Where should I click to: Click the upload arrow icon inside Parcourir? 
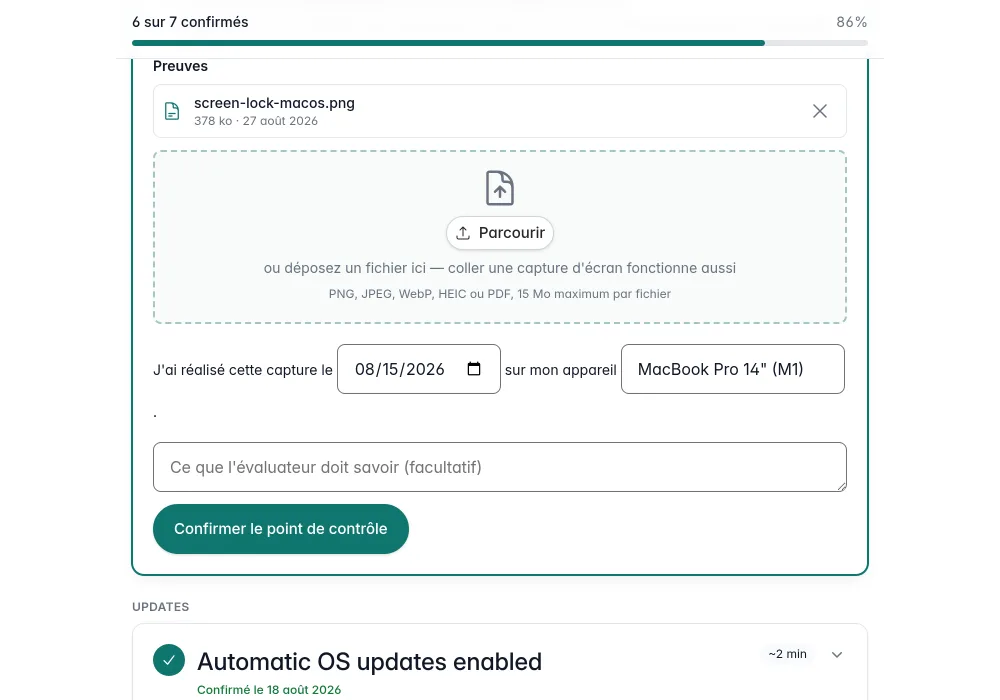463,233
